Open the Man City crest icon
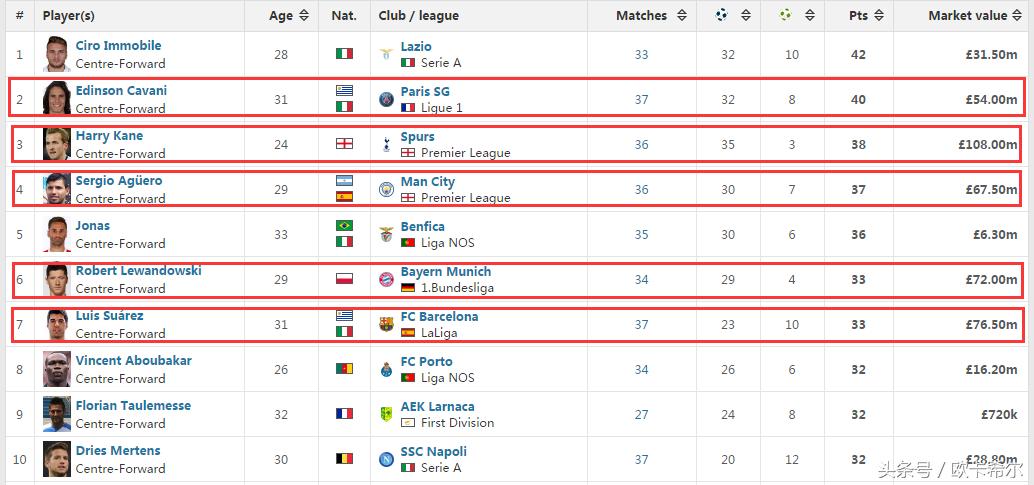 (386, 189)
